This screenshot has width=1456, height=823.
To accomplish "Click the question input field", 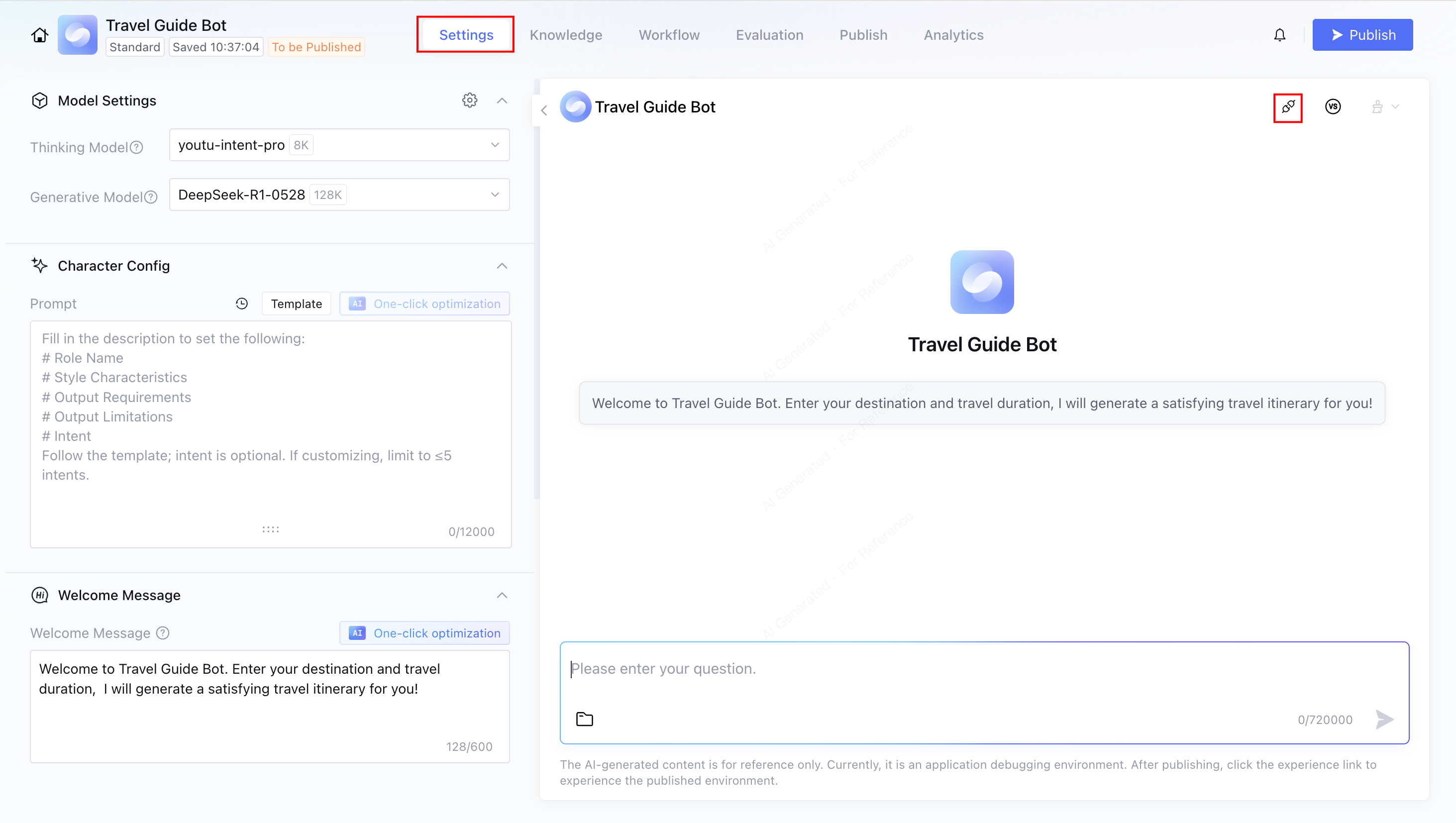I will coord(983,669).
